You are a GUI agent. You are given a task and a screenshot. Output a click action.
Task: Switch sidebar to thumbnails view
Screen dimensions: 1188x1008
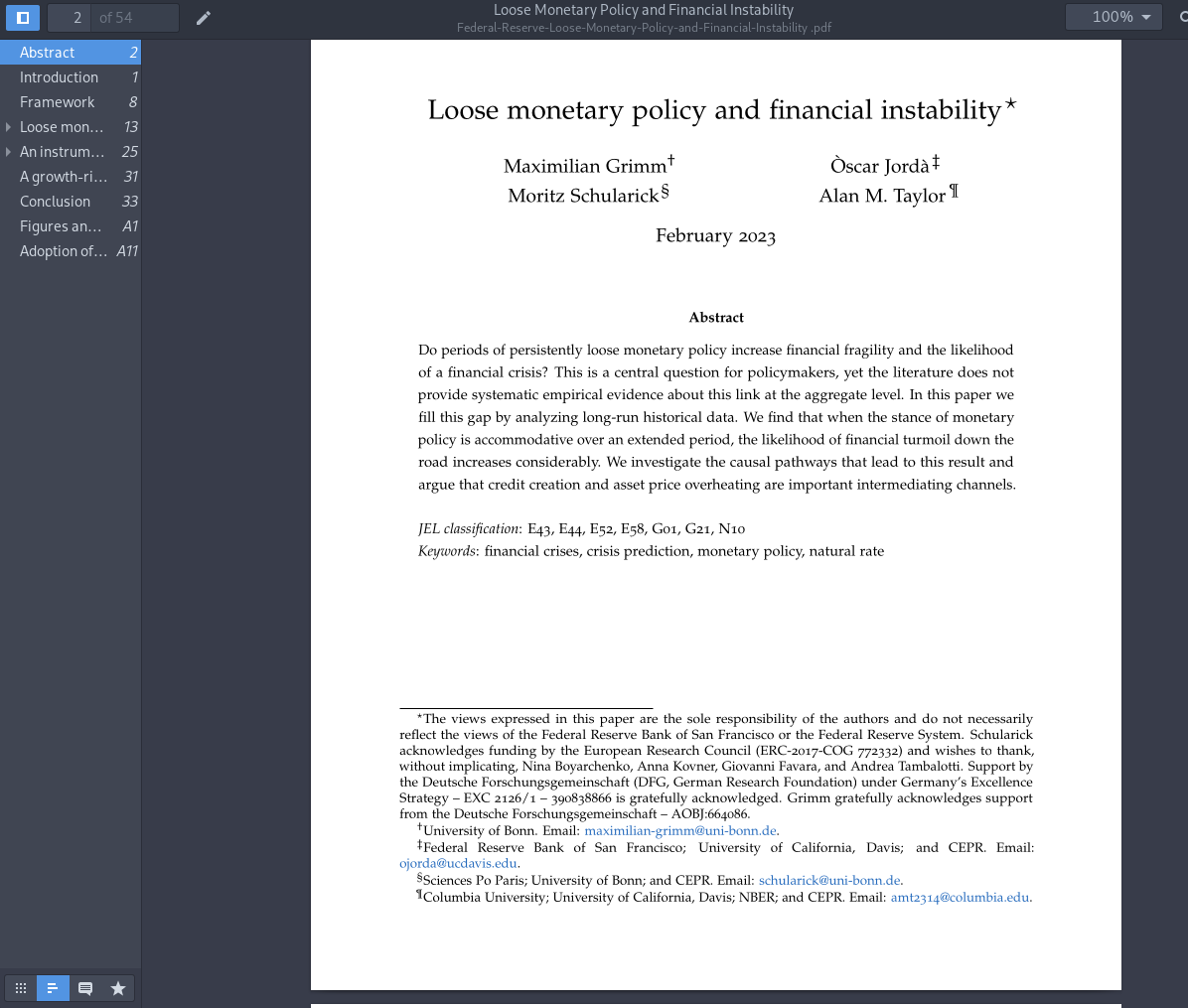pos(21,987)
